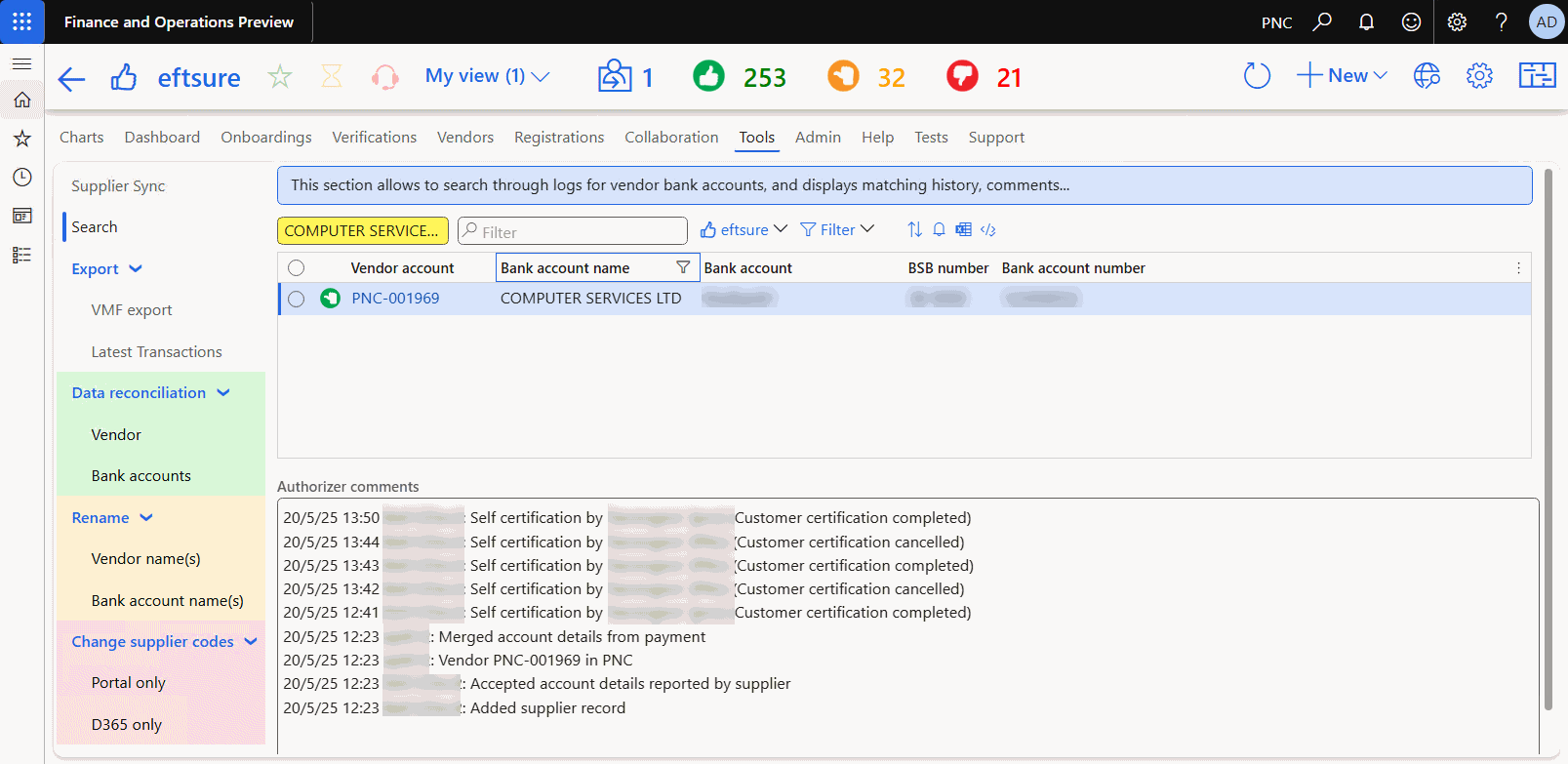The image size is (1568, 764).
Task: Open Modules list icon in the left rail
Action: tap(21, 255)
